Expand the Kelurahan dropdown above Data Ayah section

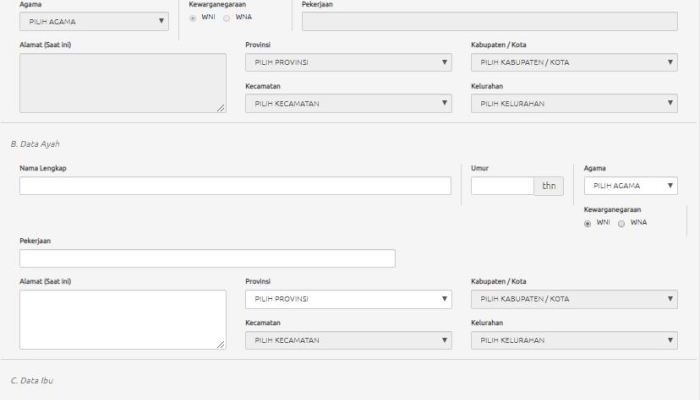[x=574, y=104]
